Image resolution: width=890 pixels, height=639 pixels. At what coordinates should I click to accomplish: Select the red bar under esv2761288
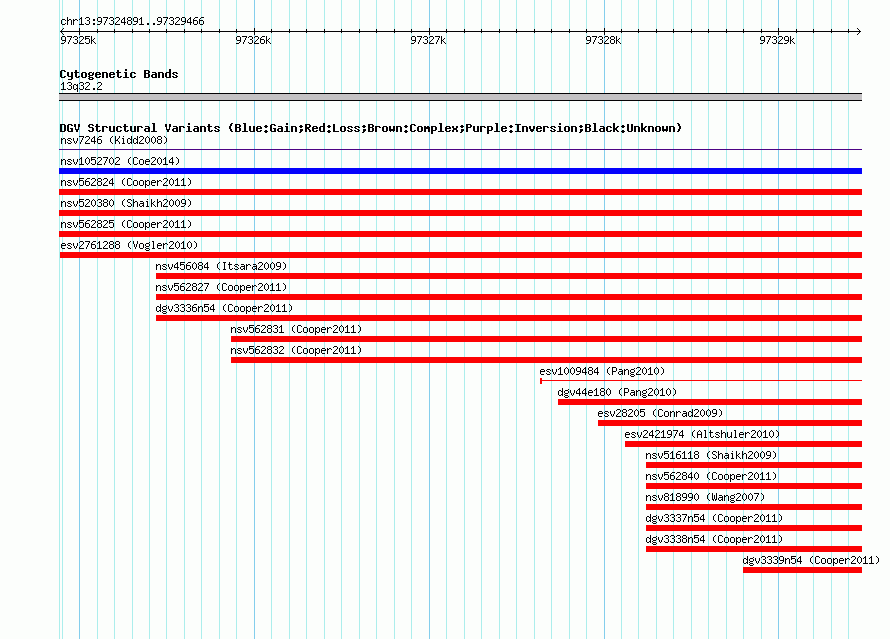(460, 255)
